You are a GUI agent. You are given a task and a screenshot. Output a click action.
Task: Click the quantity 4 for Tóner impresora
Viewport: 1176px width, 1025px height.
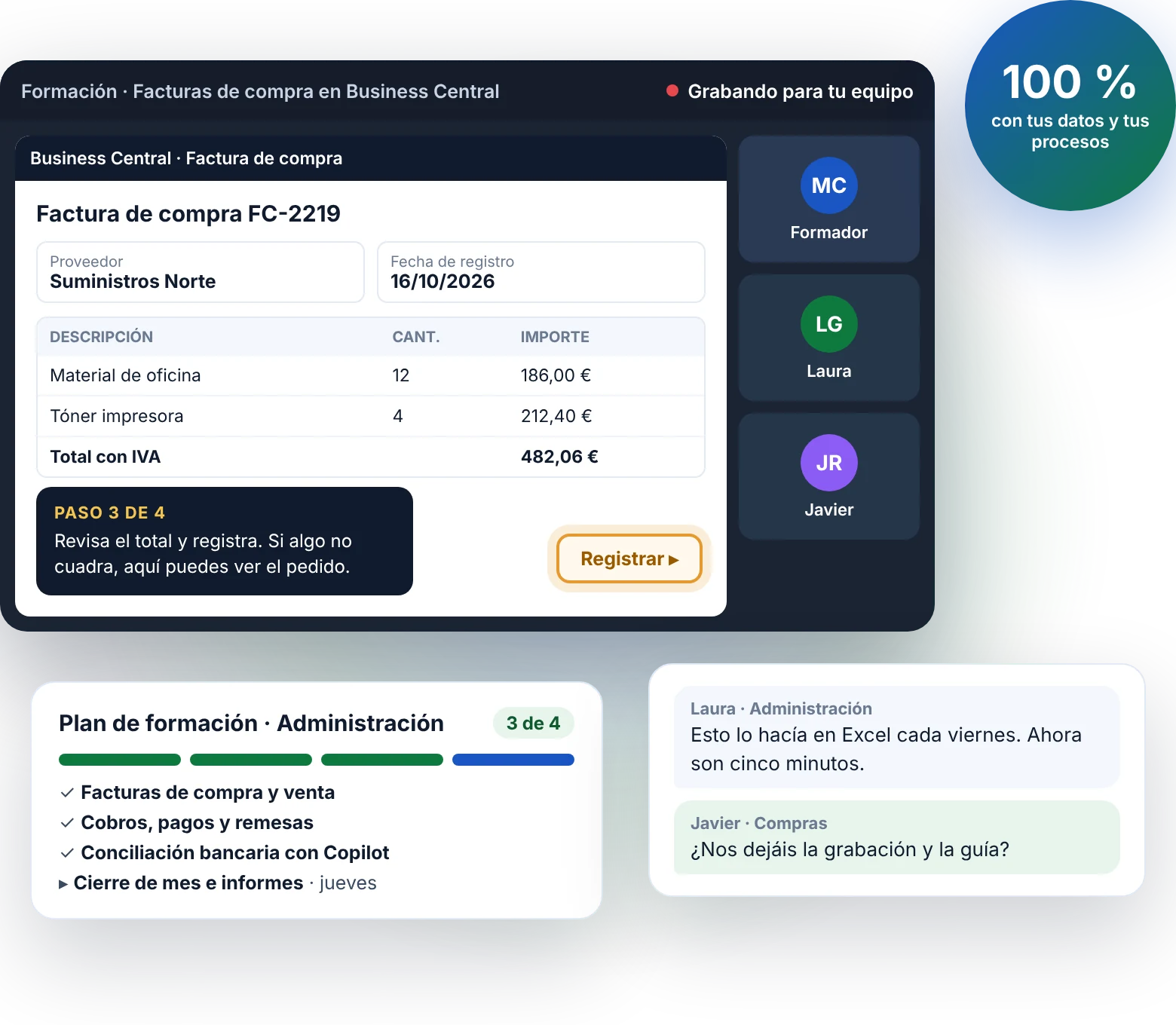[x=397, y=416]
